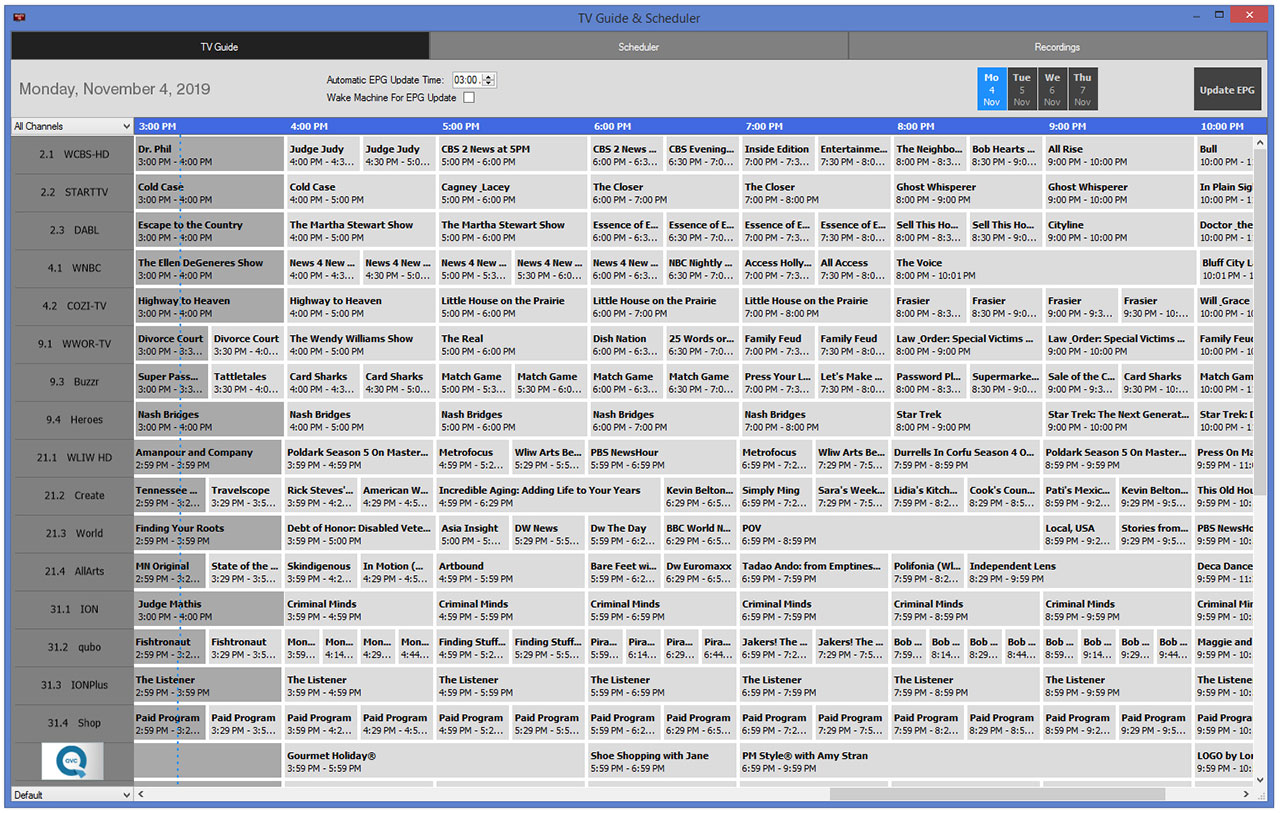Select Tuesday November 5 in the day selector
Image resolution: width=1280 pixels, height=813 pixels.
1021,88
